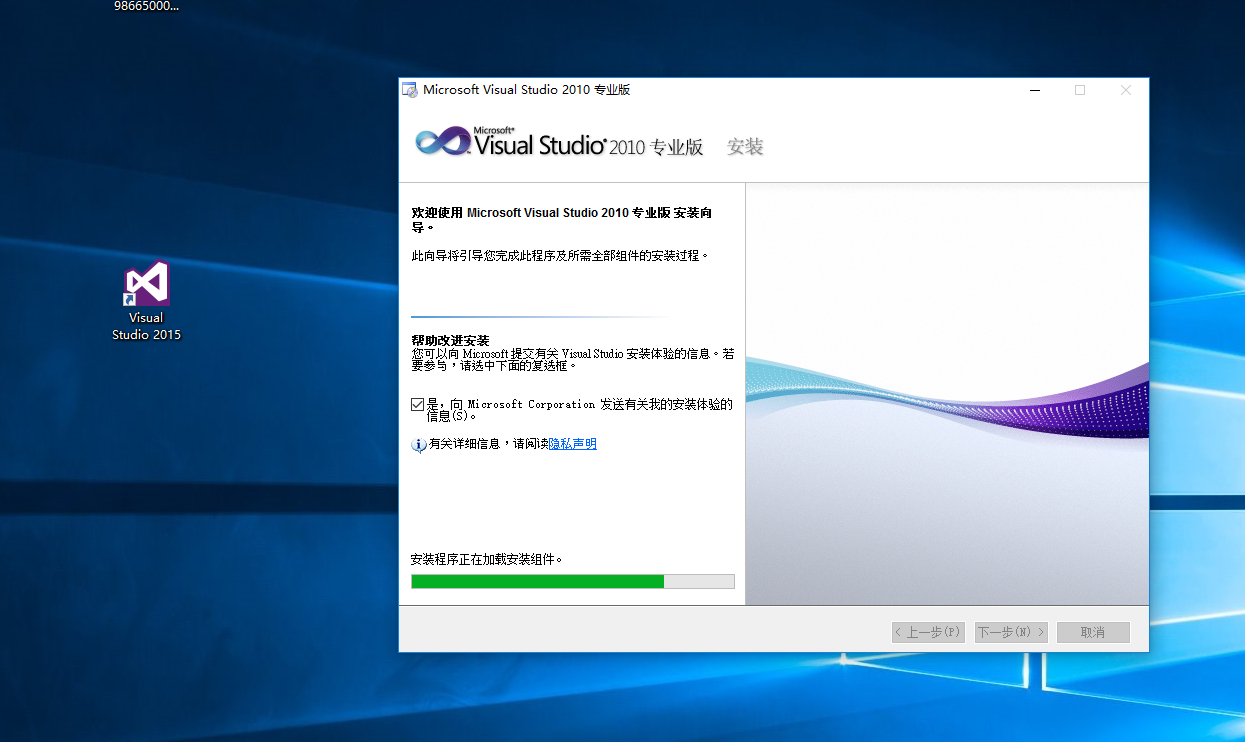Click the 欢迎使用 Microsoft Visual Studio 2010 welcome heading

tap(562, 220)
